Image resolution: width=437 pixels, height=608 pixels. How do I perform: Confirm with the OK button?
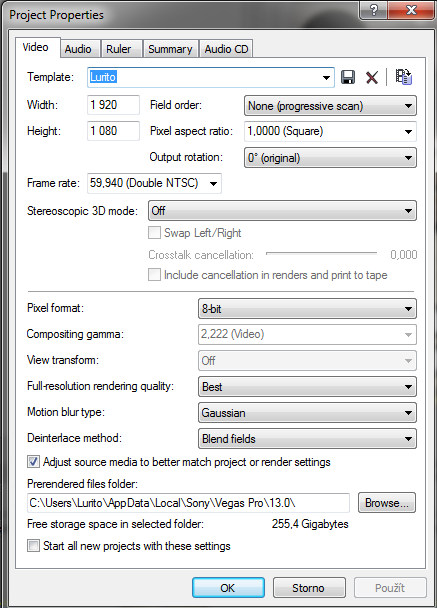click(x=228, y=588)
